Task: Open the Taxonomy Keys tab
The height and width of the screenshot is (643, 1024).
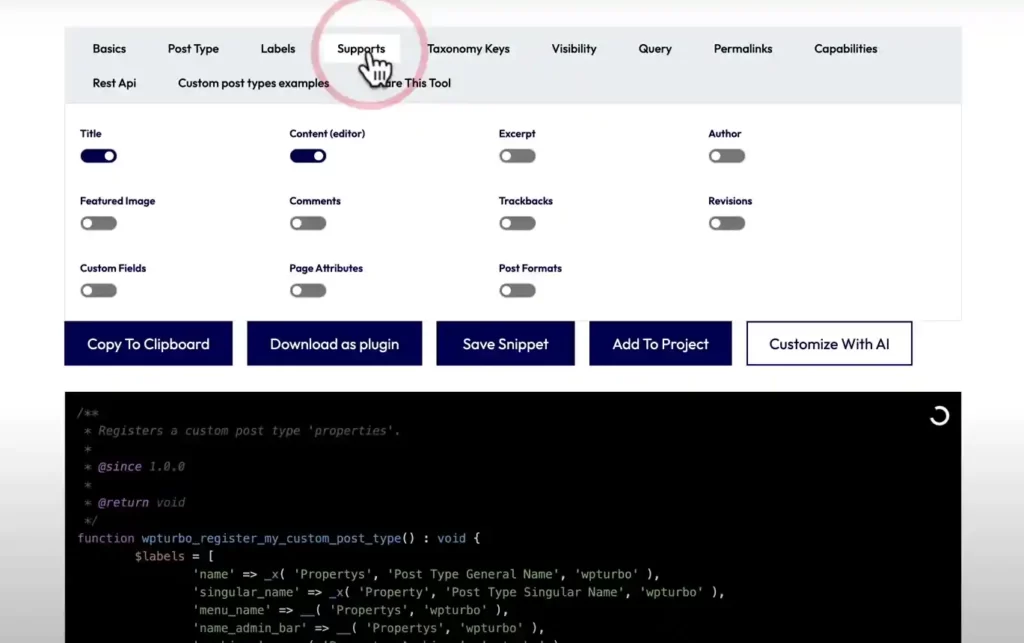Action: (x=468, y=49)
